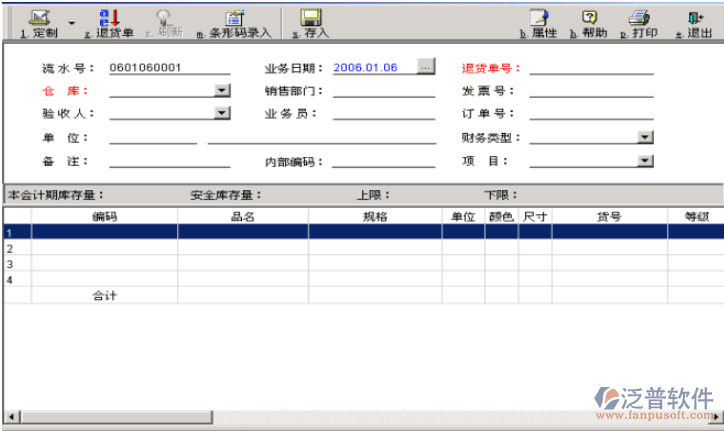Image resolution: width=724 pixels, height=431 pixels.
Task: Expand the 项目 project dropdown
Action: 645,161
